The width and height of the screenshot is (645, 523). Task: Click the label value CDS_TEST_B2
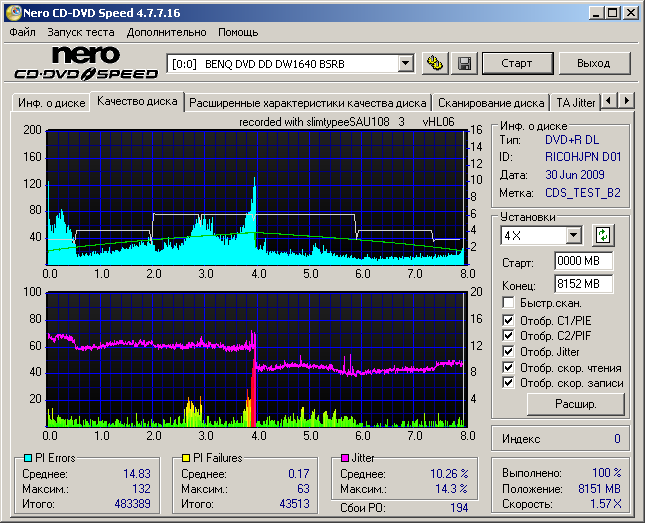coord(582,193)
